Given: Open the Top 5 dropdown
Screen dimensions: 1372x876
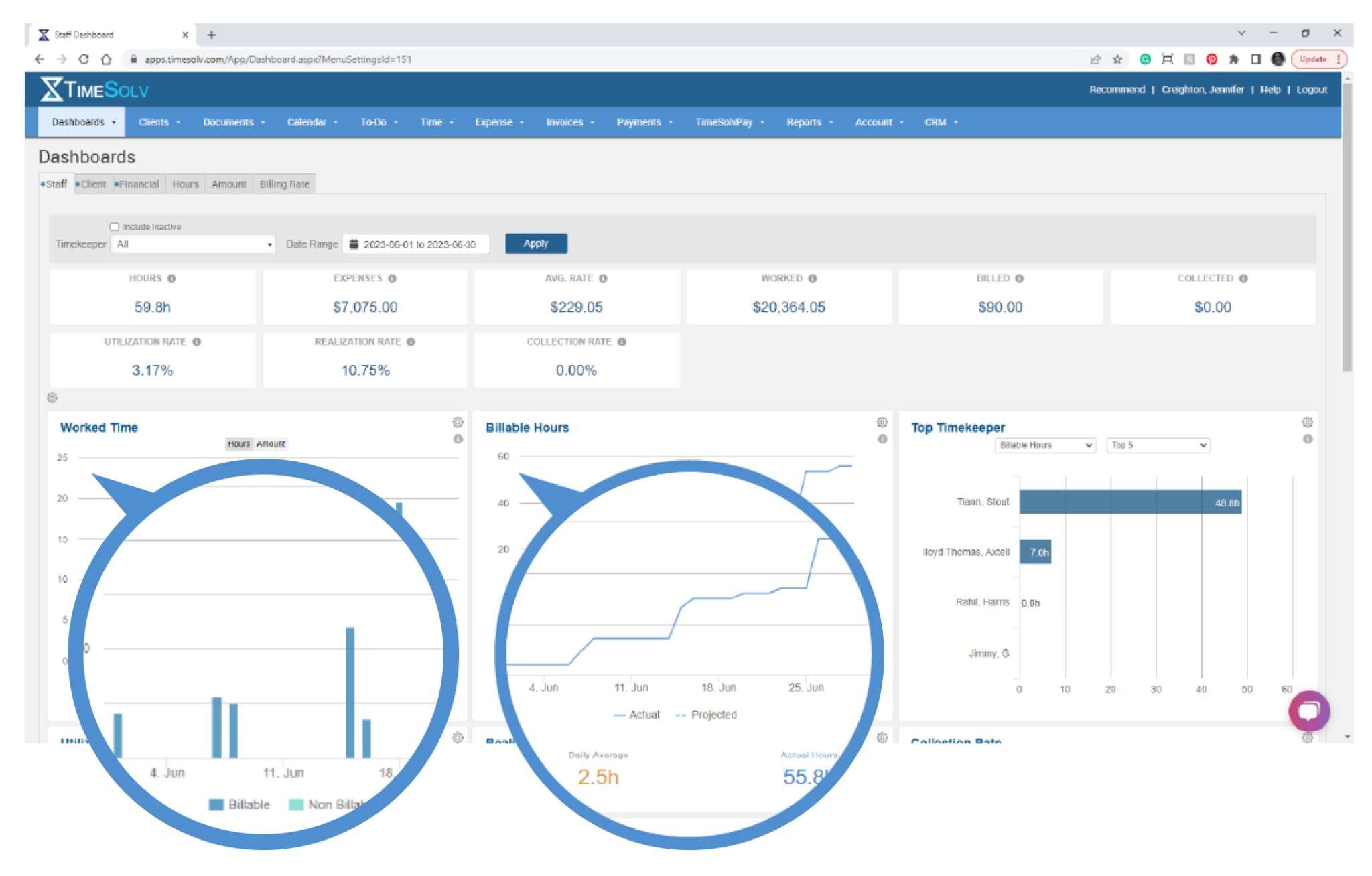Looking at the screenshot, I should click(x=1158, y=445).
